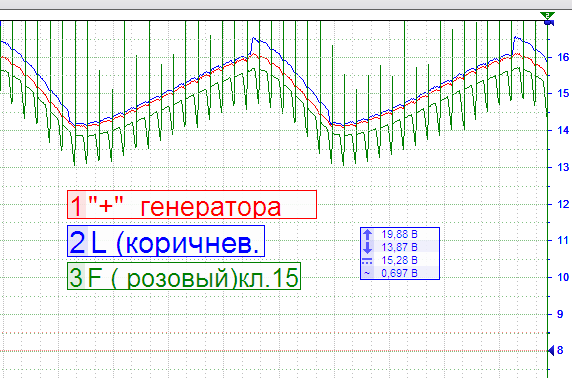Click the 15,28 B average readout
Viewport: 572px width, 378px height.
pos(399,261)
